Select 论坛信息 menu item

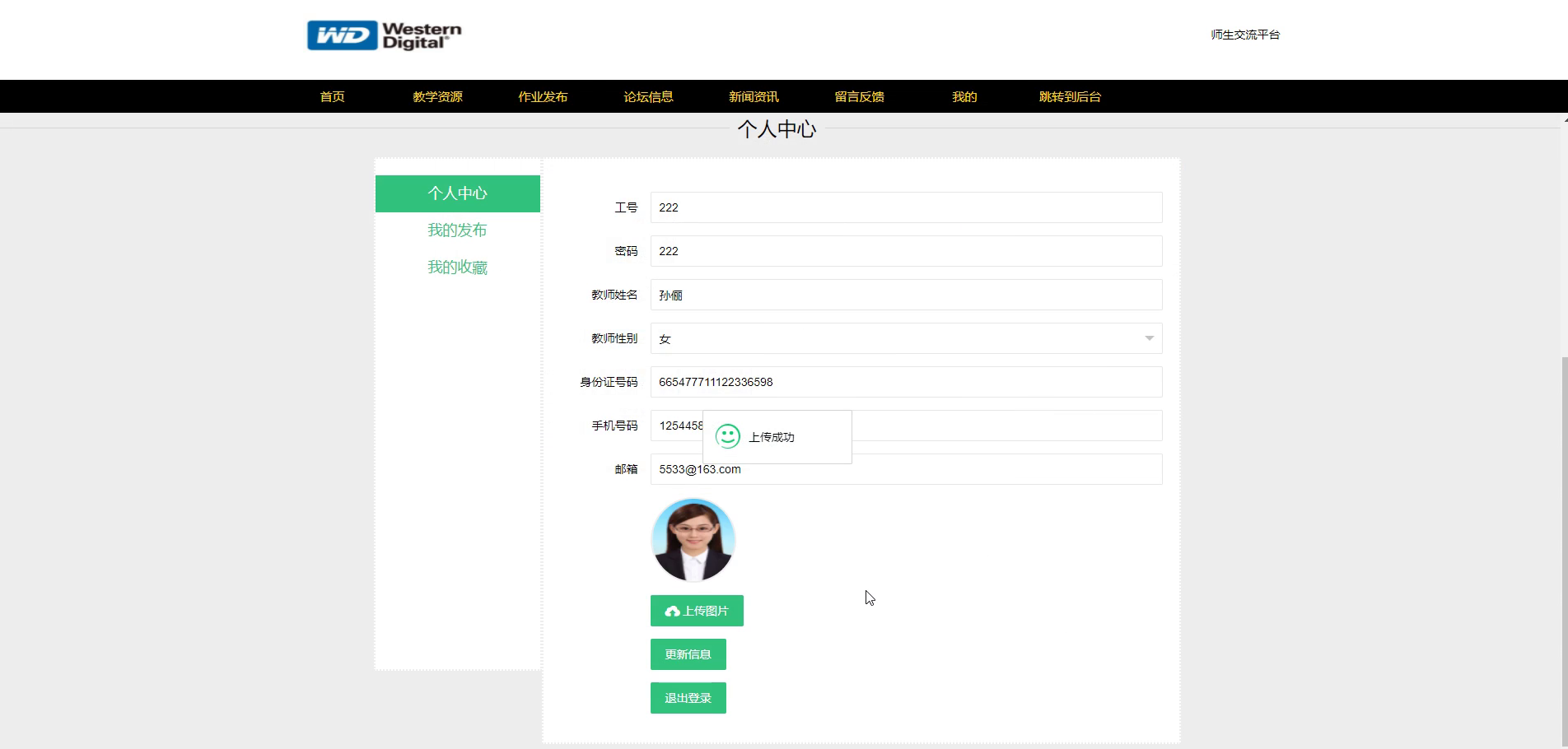[x=648, y=96]
